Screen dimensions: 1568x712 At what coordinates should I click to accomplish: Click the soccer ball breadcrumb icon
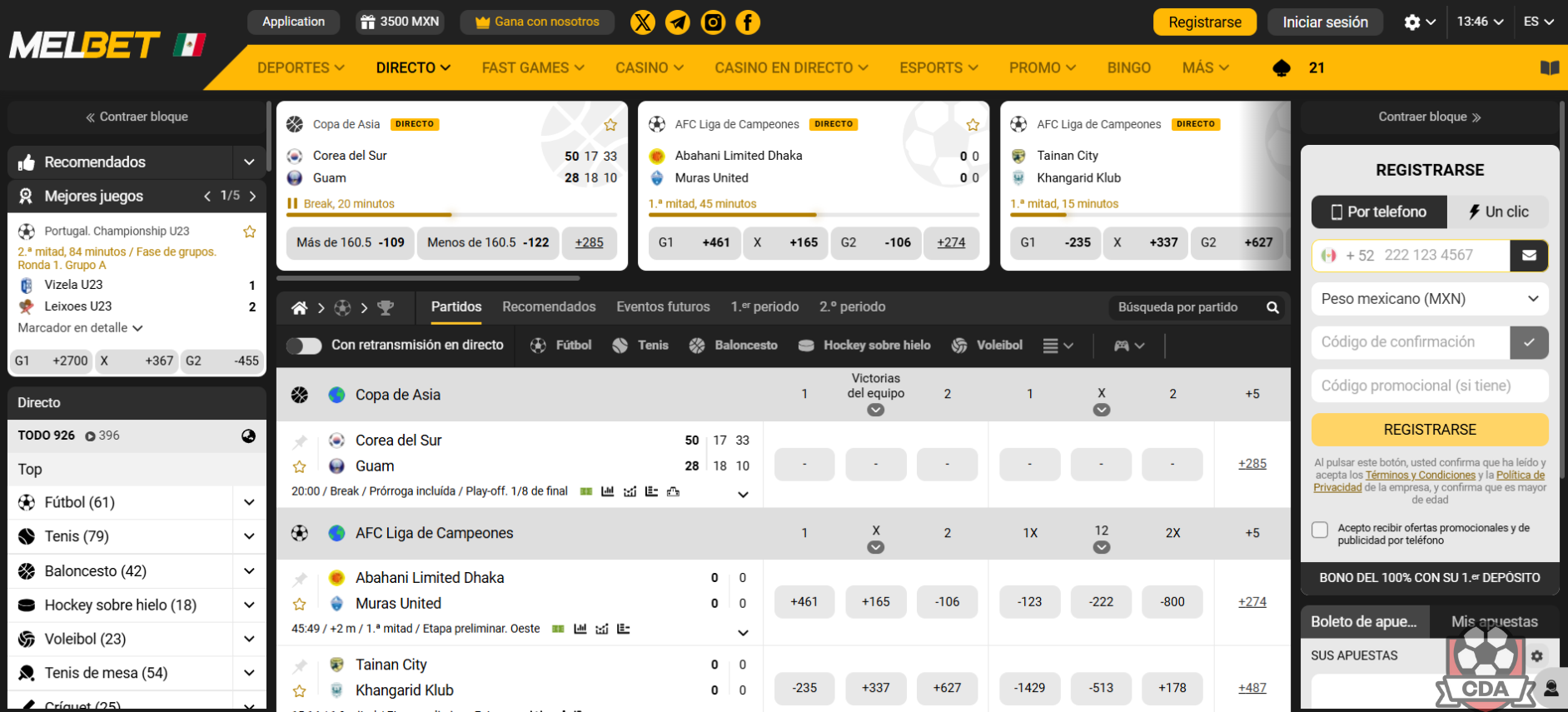point(342,308)
